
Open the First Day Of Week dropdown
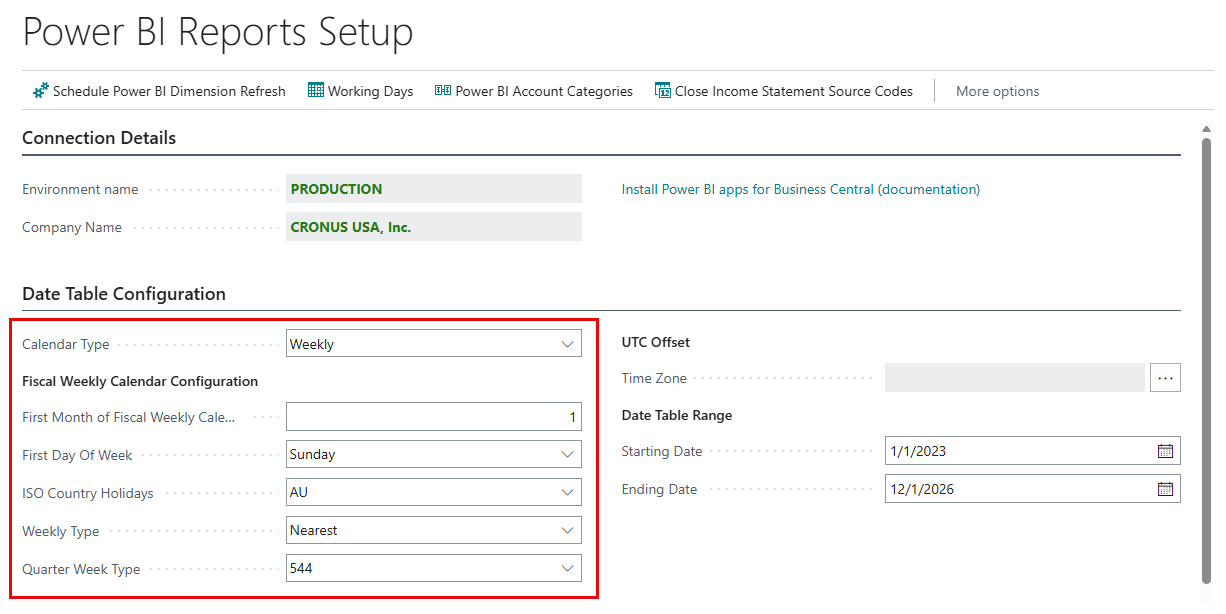pyautogui.click(x=567, y=454)
